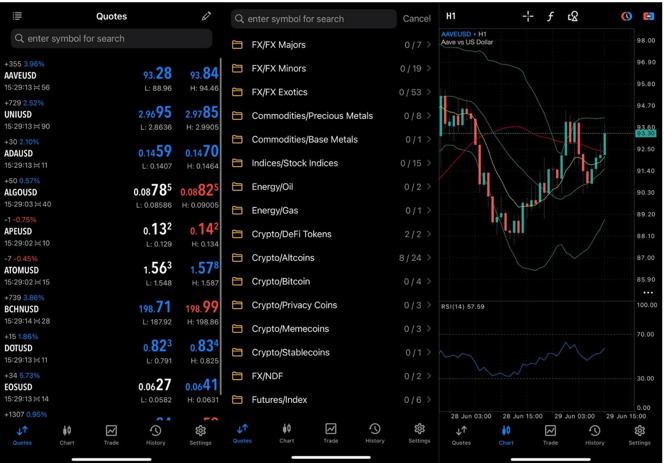
Task: Open Crypto/Memecoins folder icon
Action: click(237, 328)
